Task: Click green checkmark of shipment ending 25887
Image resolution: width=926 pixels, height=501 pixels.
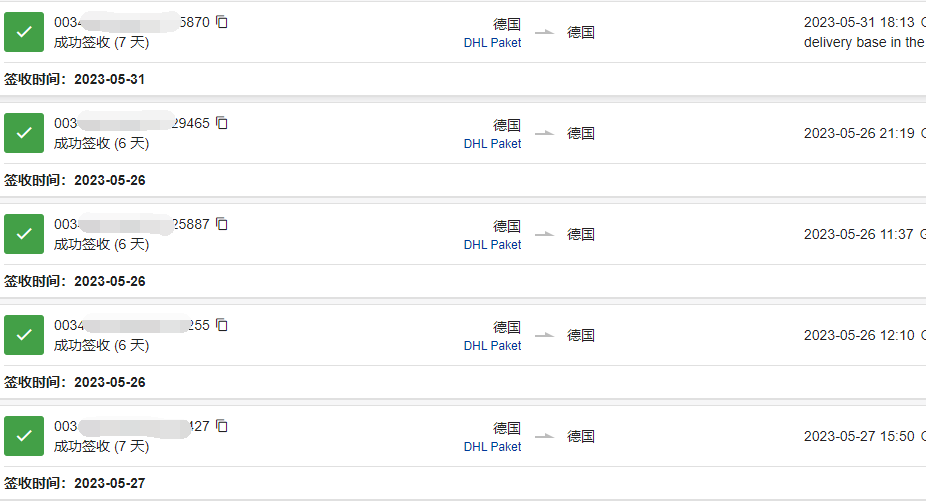Action: click(24, 234)
